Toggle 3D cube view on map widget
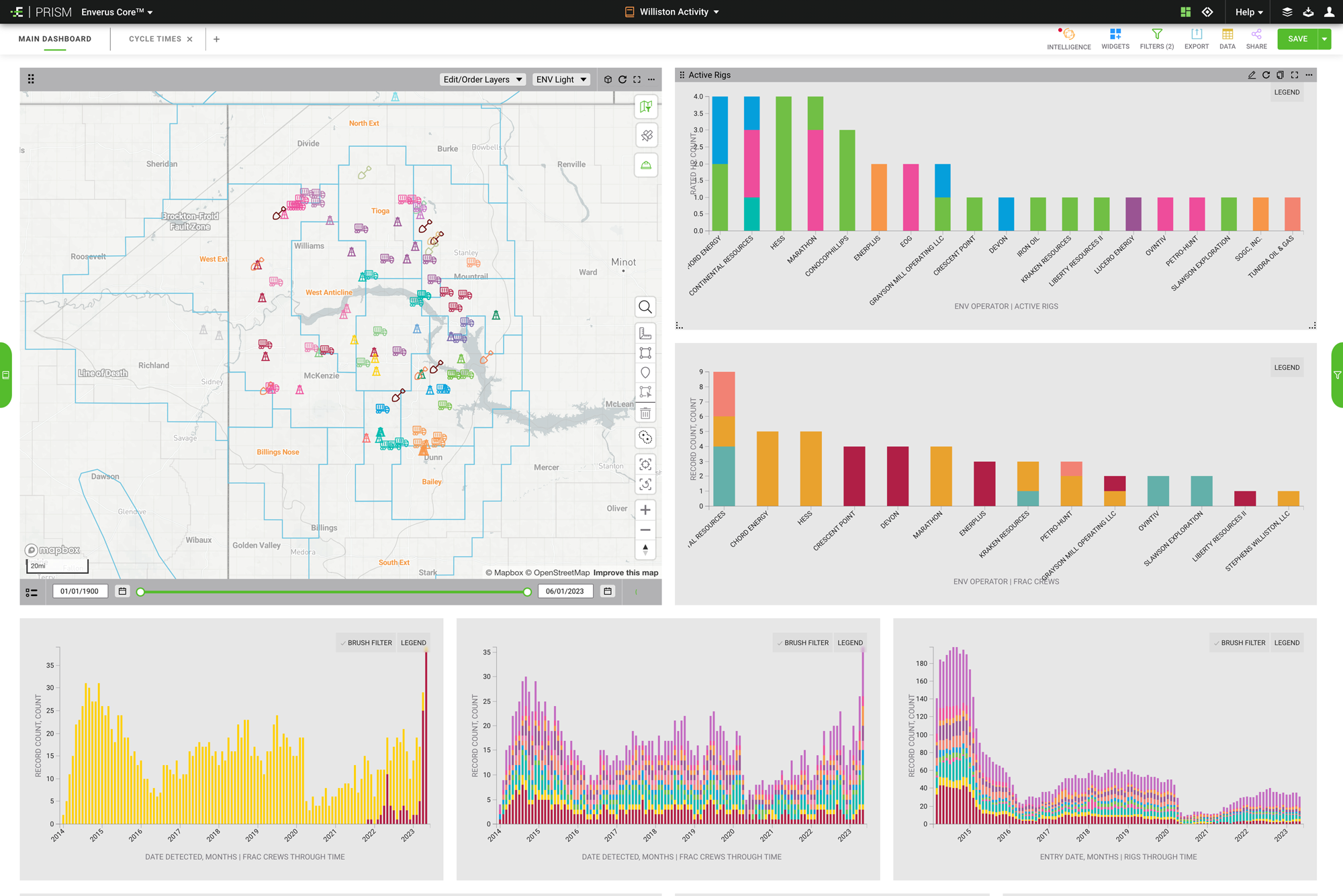 [608, 79]
